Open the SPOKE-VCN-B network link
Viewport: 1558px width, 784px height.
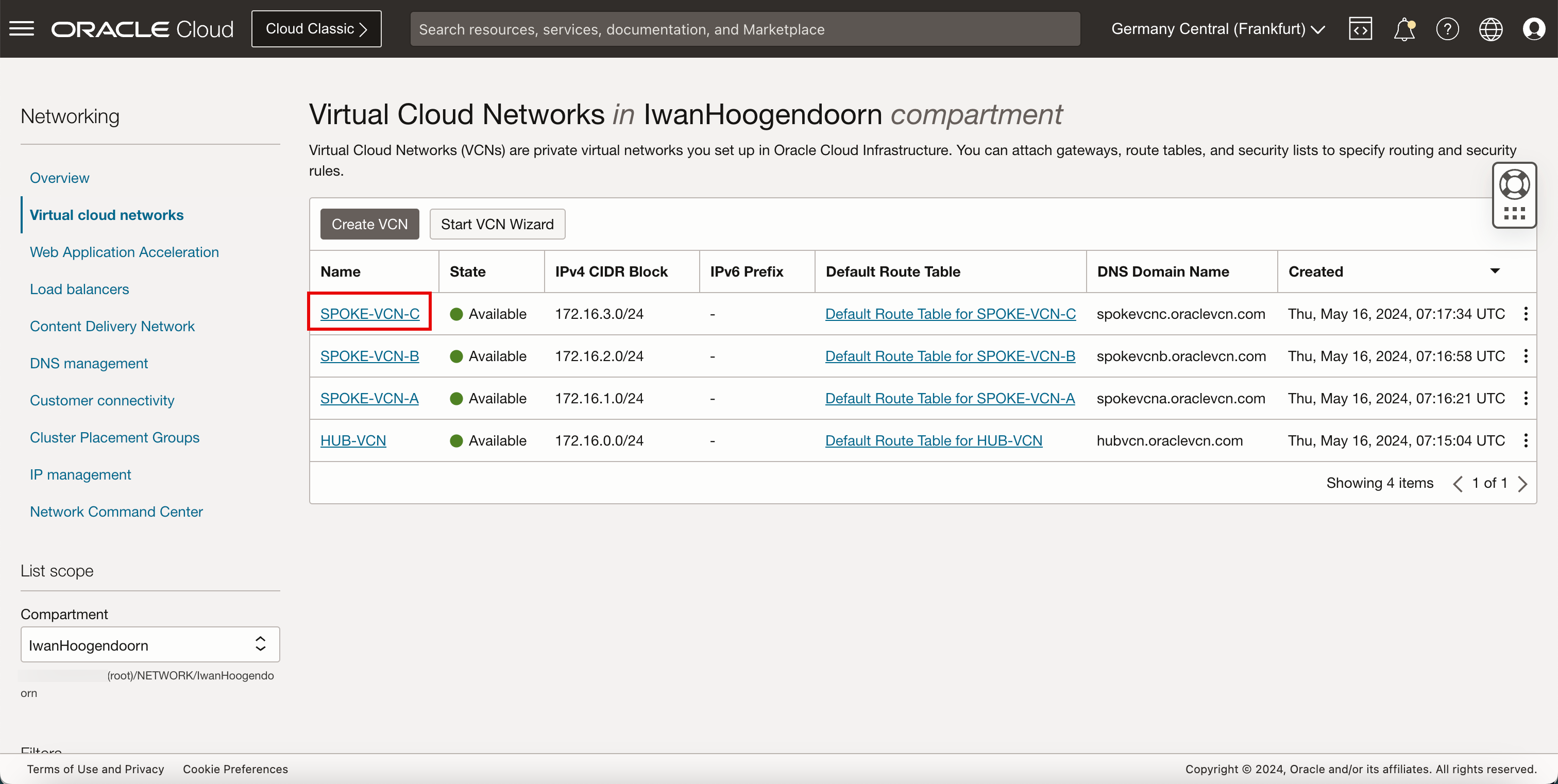[x=369, y=356]
